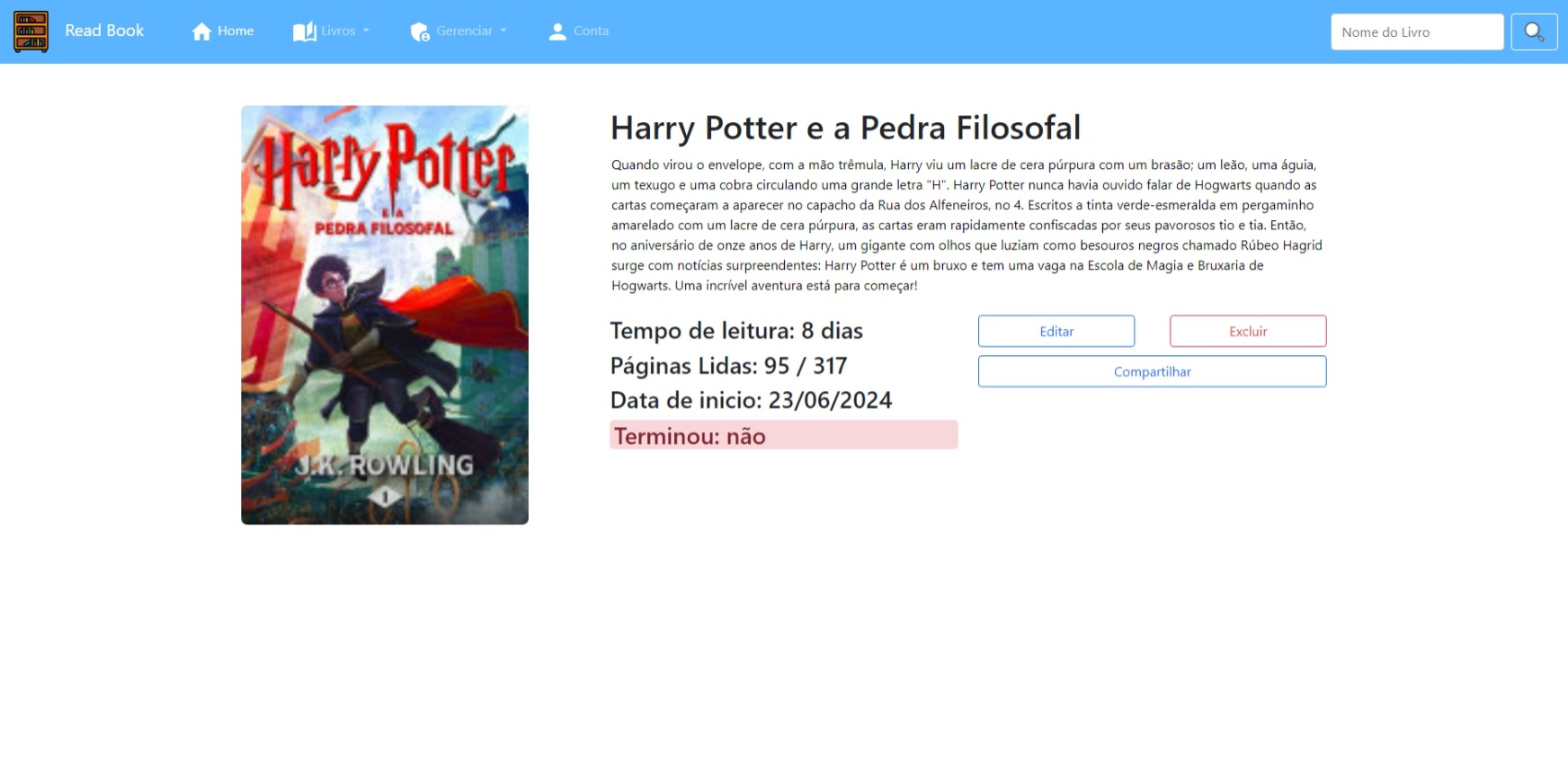Image resolution: width=1568 pixels, height=773 pixels.
Task: Click the Read Book brand text
Action: click(x=104, y=31)
